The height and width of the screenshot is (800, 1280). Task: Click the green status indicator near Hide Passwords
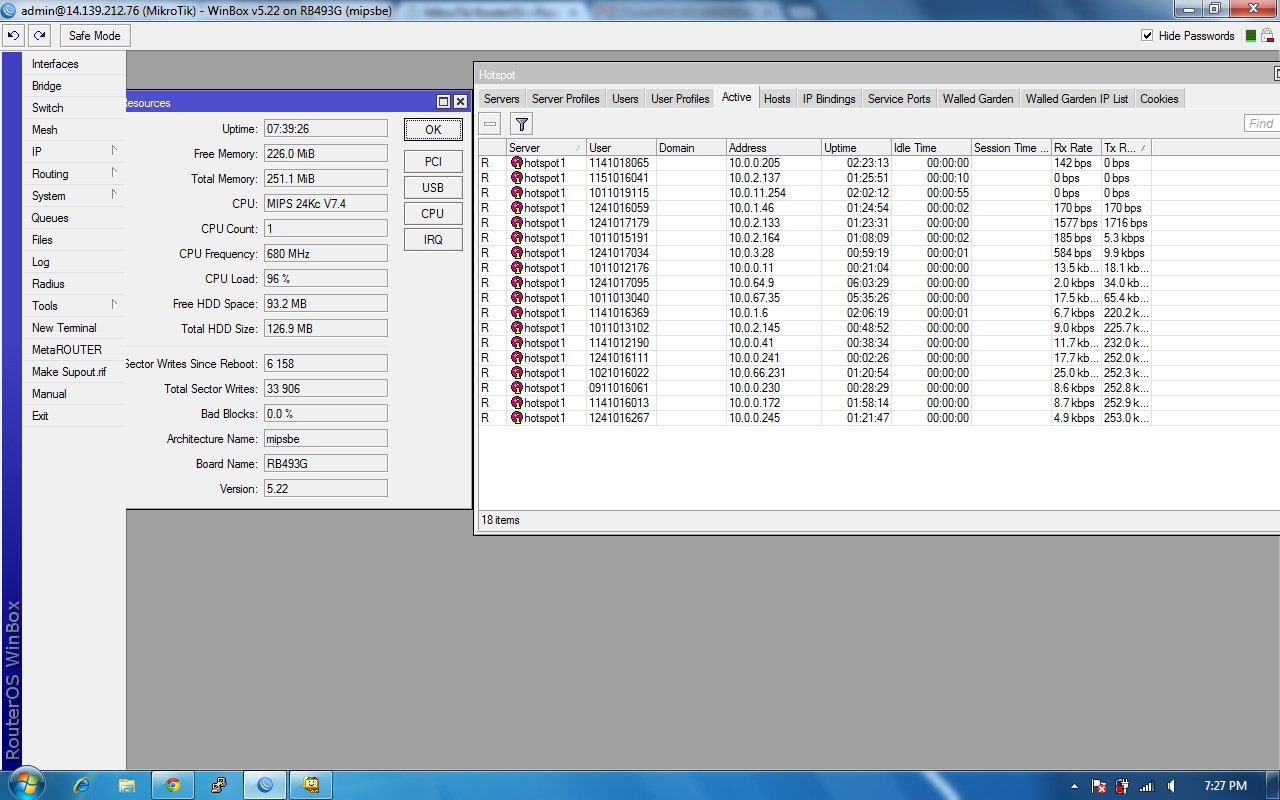[1251, 36]
